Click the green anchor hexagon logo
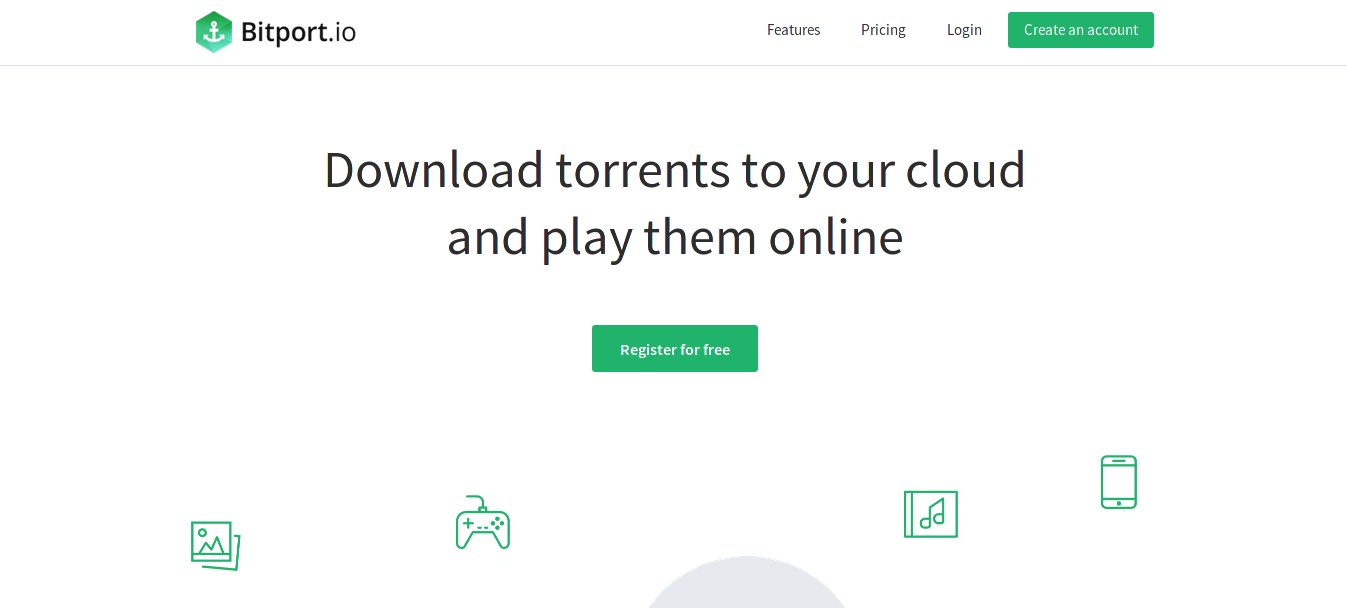Screen dimensions: 1347x608 point(213,32)
